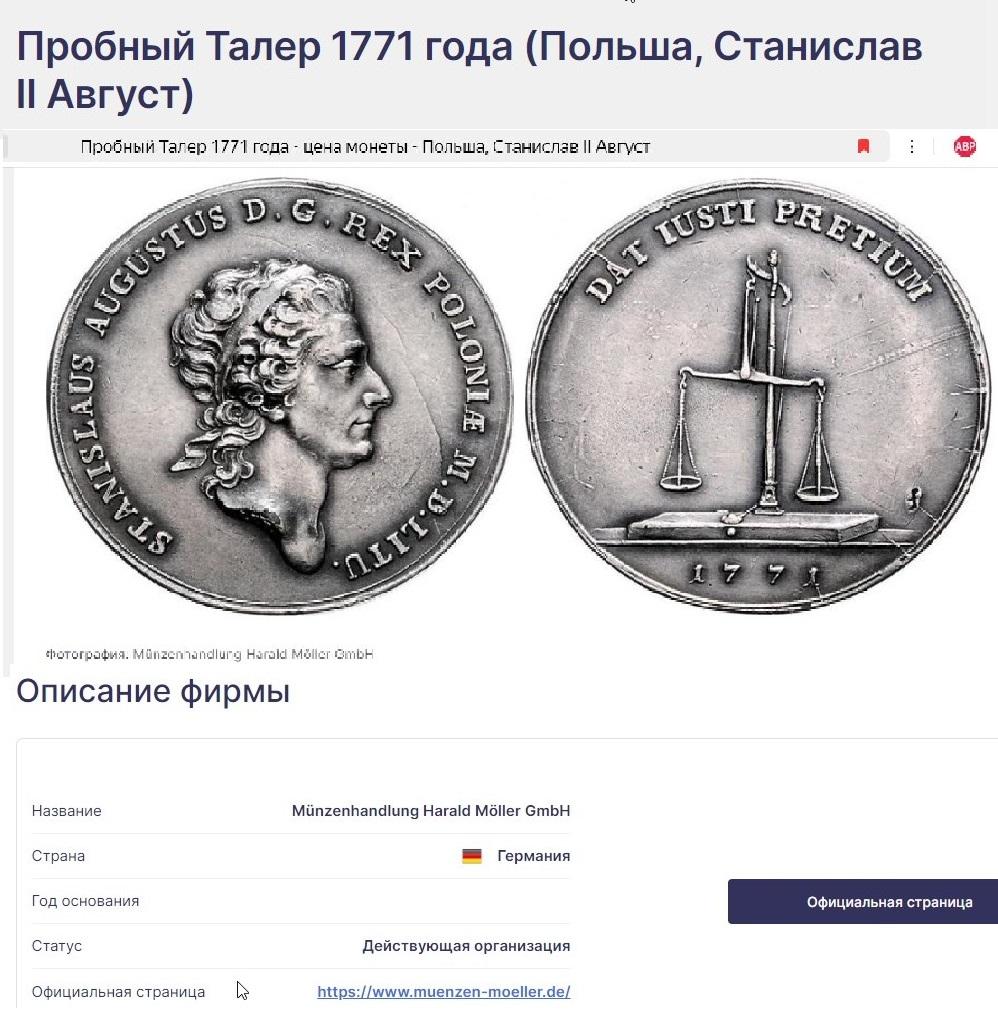Click the Официальная страница button
The image size is (998, 1012).
point(863,902)
